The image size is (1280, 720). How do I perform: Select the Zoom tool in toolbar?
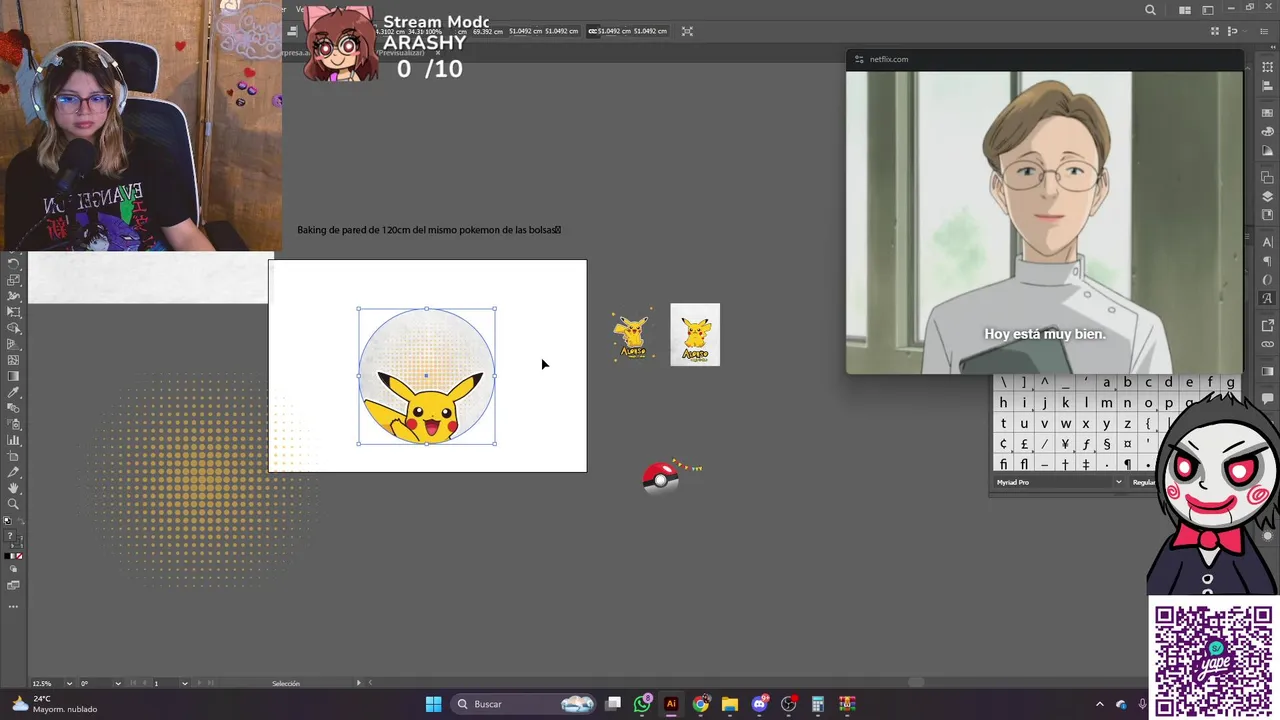click(14, 503)
